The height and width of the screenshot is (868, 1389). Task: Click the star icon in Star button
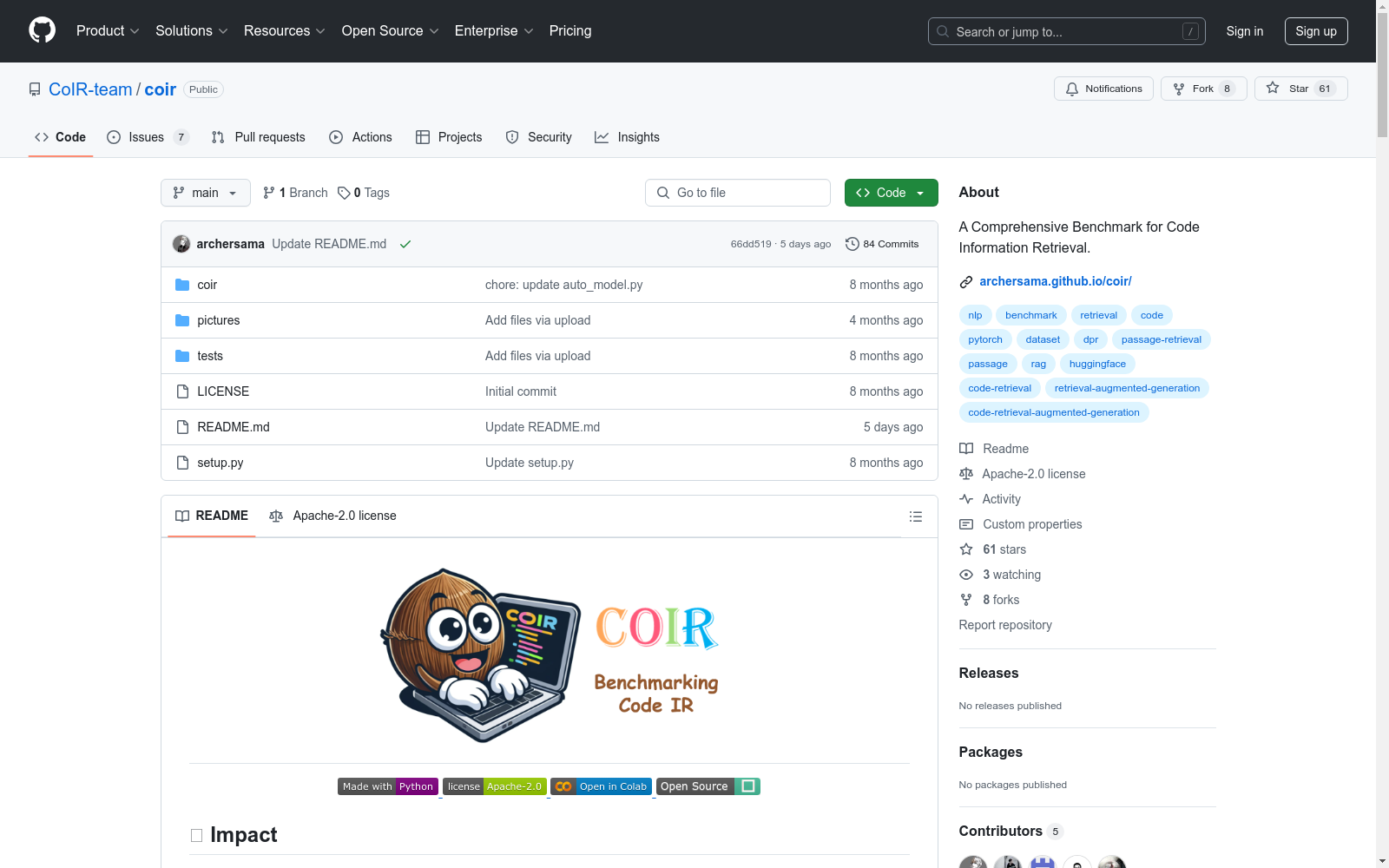[x=1273, y=88]
